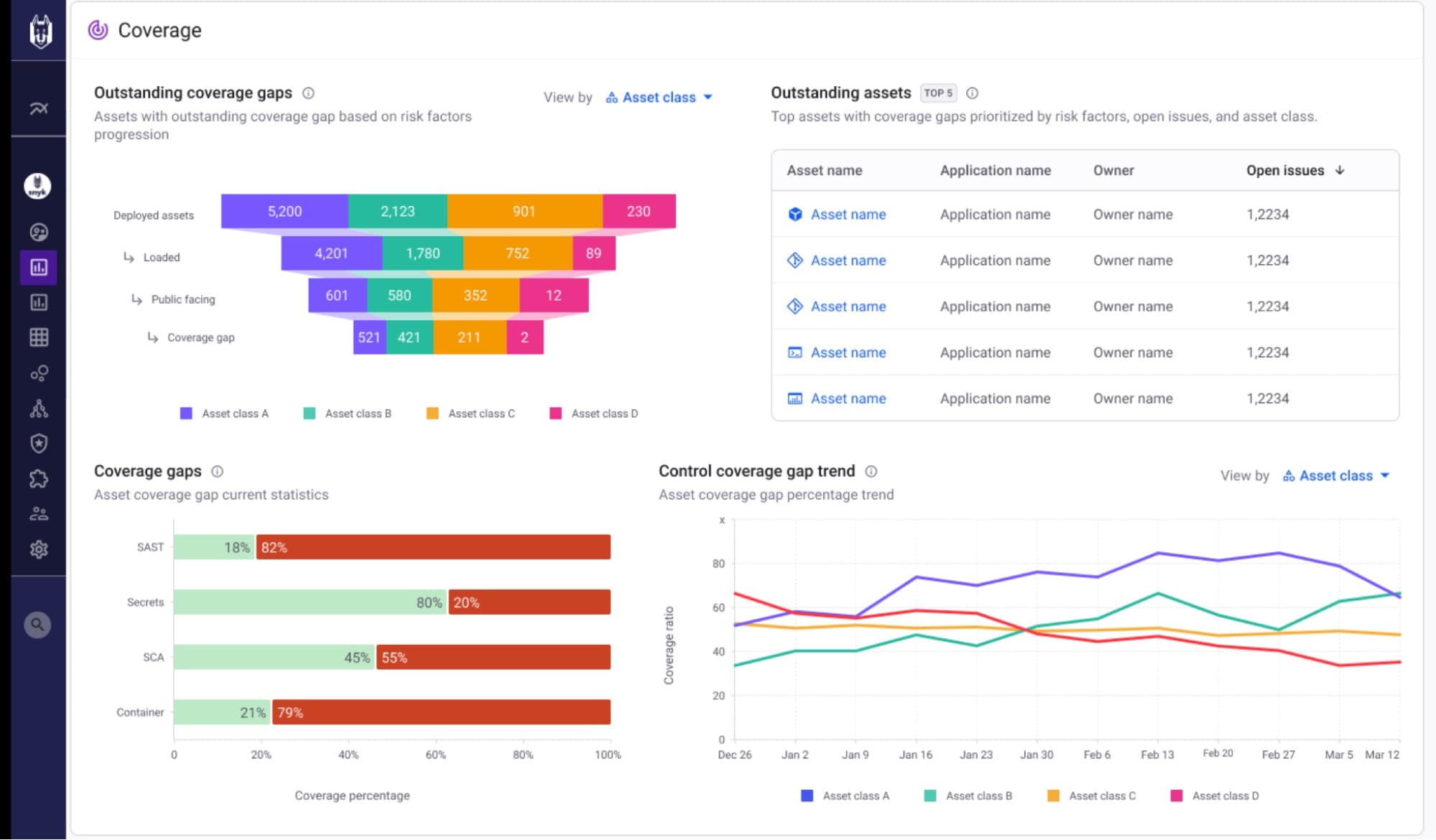Open the fourth Asset name link
Screen dimensions: 1436x840
[x=848, y=353]
